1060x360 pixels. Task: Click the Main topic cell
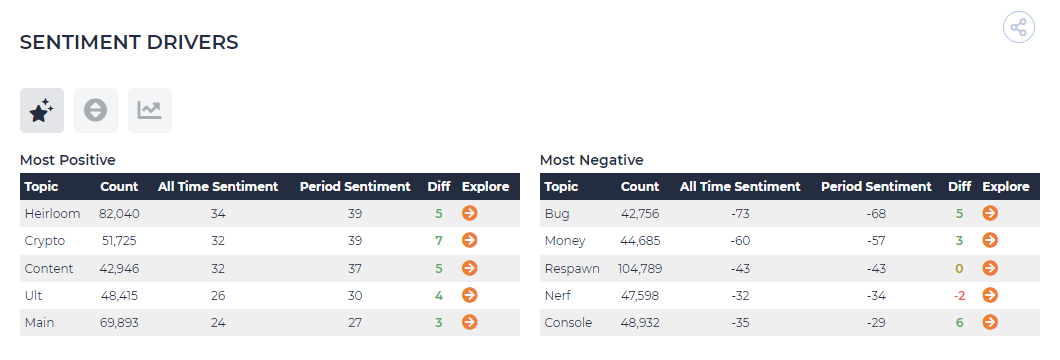39,322
